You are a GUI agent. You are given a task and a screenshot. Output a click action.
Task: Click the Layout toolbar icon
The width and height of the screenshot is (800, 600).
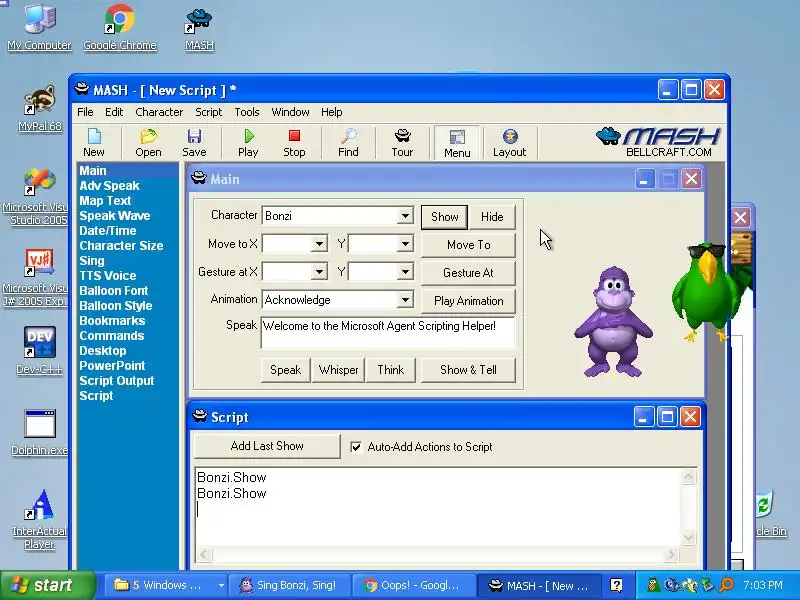[x=510, y=143]
